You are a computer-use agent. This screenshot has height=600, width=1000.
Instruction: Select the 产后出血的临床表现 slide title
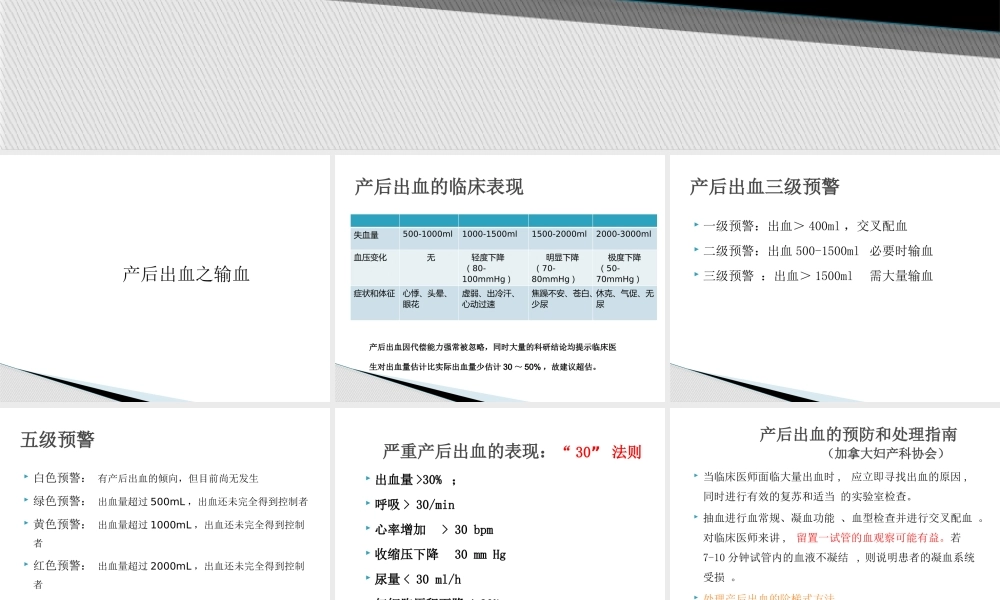[438, 187]
